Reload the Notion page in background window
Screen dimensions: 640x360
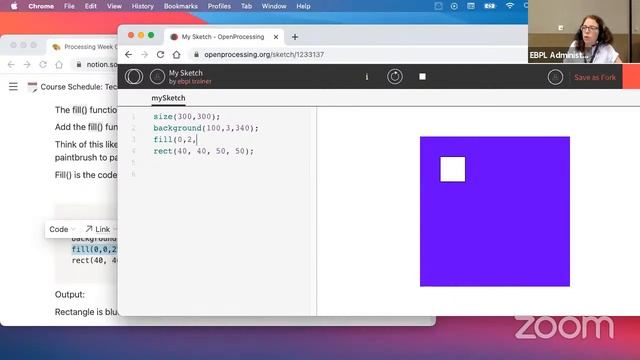pos(43,64)
